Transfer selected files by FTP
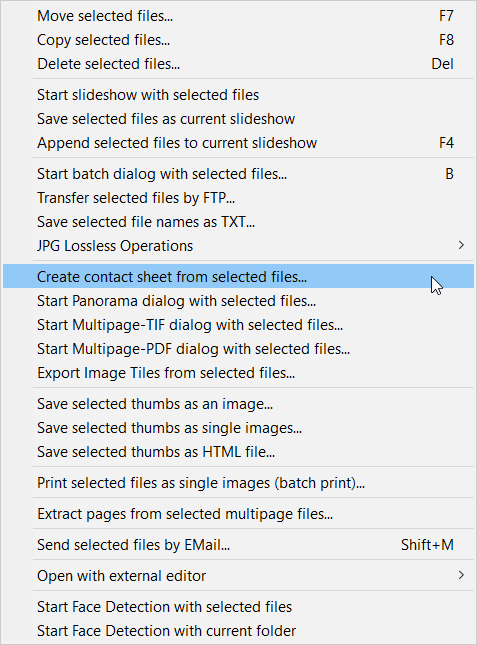 point(238,198)
